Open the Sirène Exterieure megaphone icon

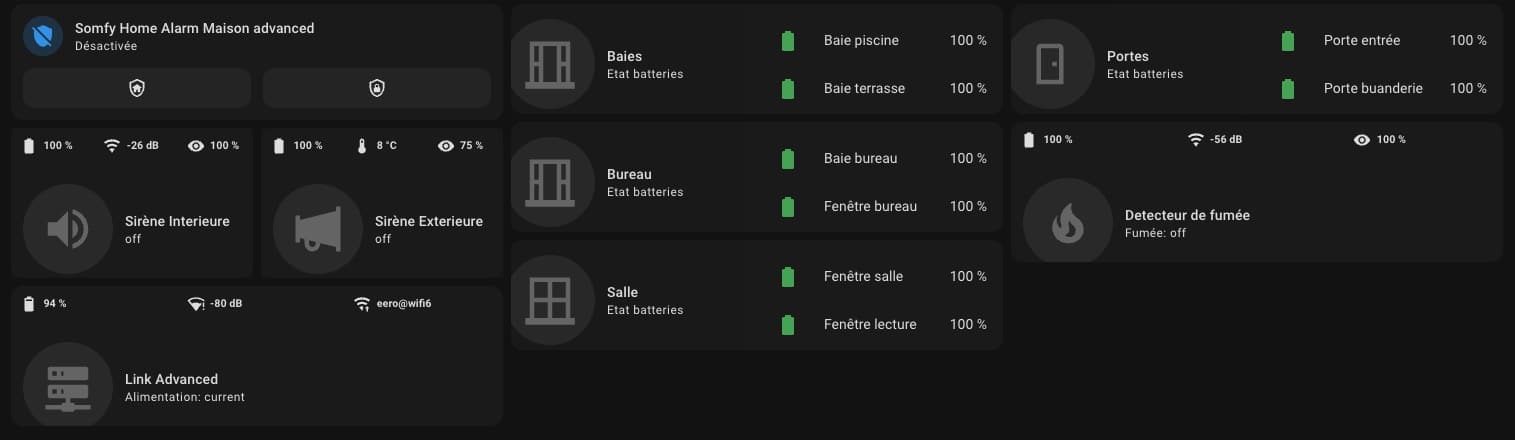coord(317,229)
